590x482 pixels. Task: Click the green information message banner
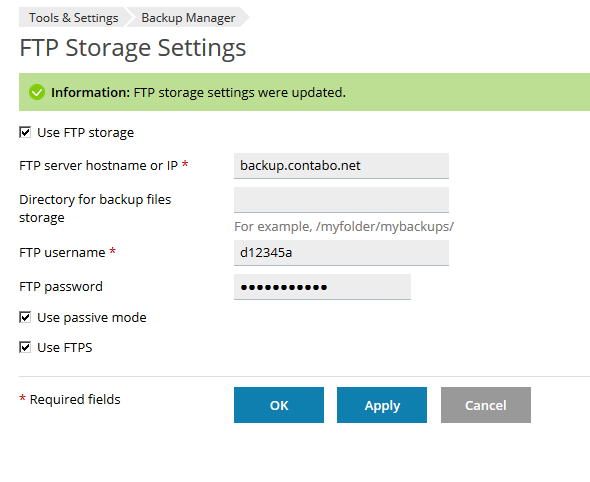click(304, 92)
